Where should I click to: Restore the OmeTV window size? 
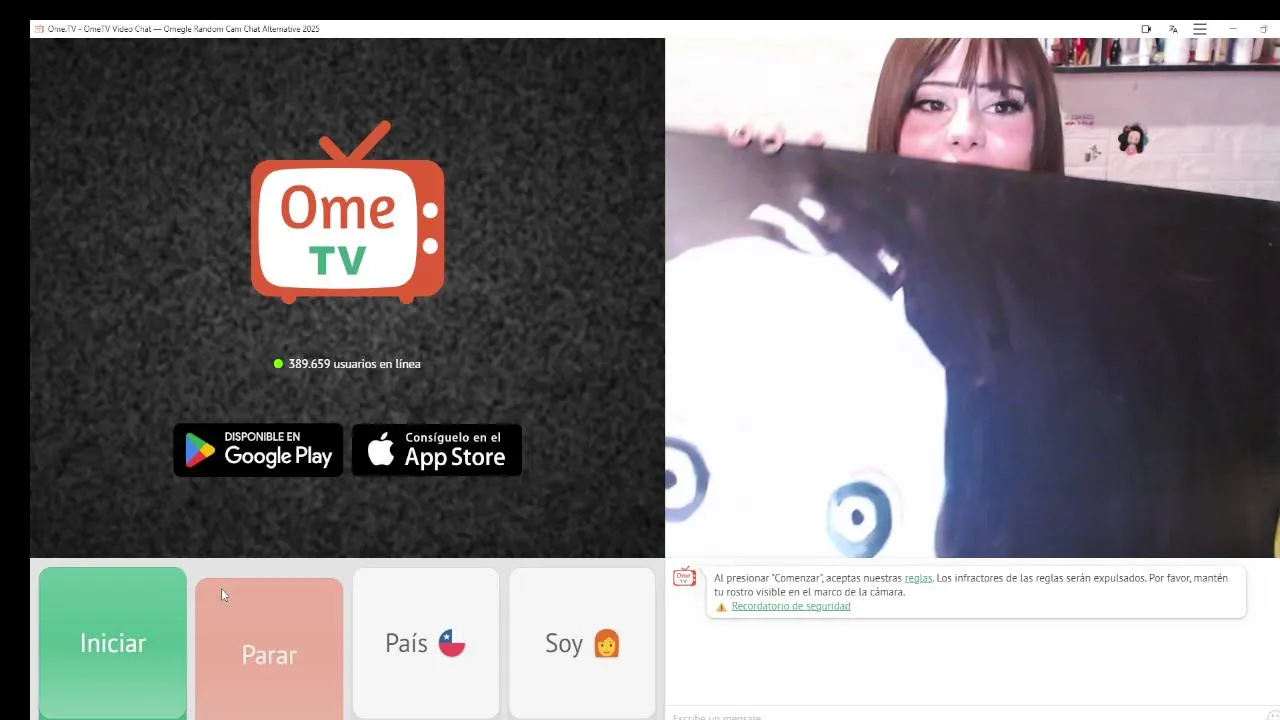click(1263, 29)
